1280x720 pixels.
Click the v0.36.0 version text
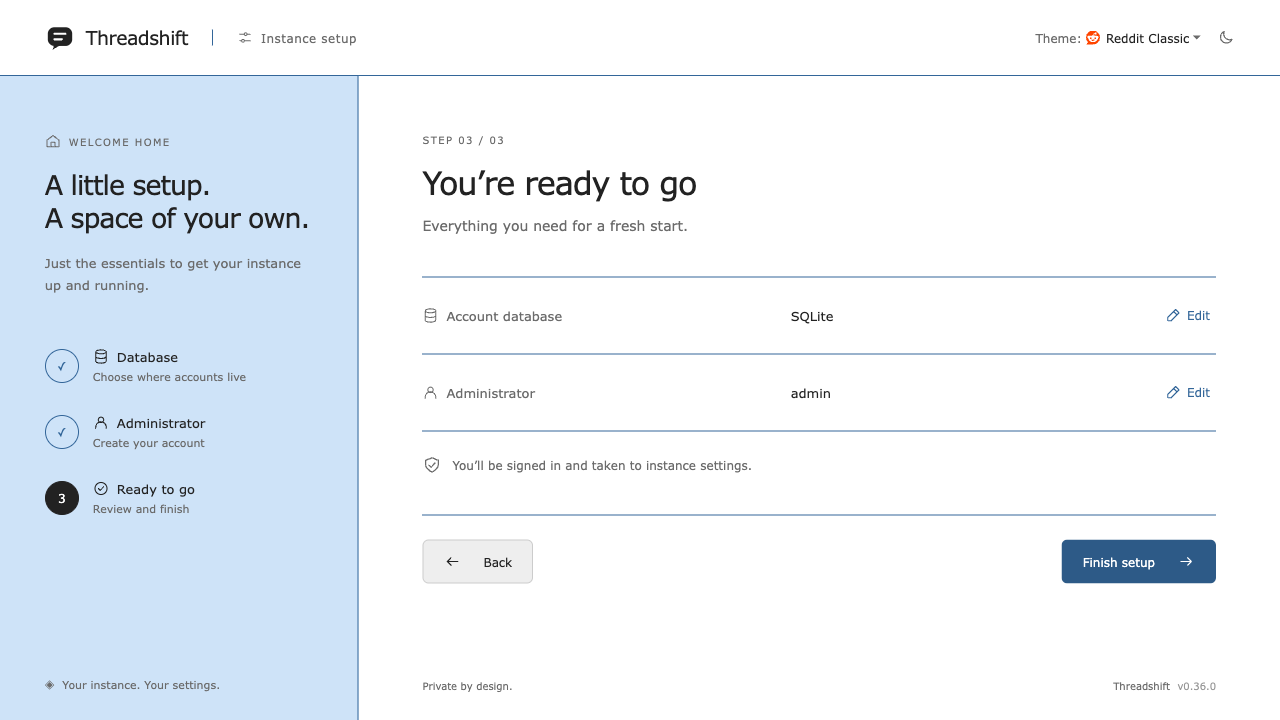(1196, 686)
